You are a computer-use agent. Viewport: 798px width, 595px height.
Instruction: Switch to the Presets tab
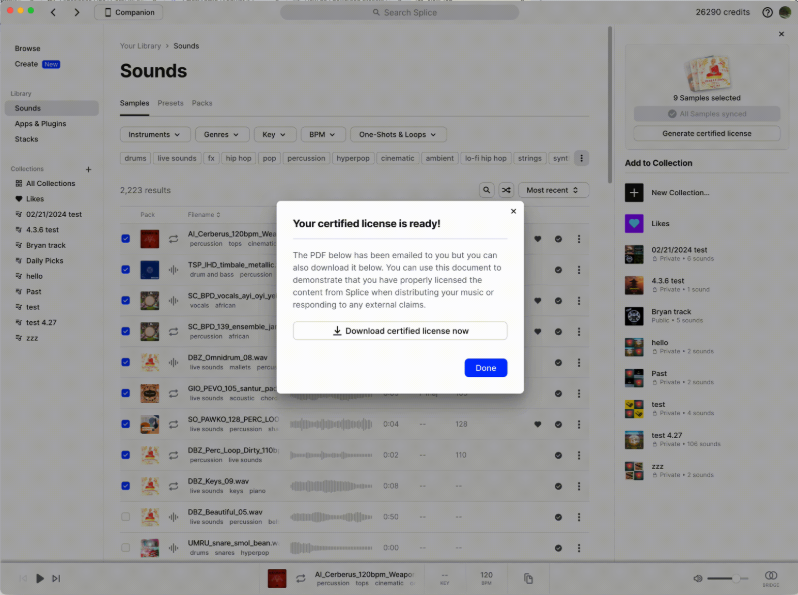click(170, 103)
